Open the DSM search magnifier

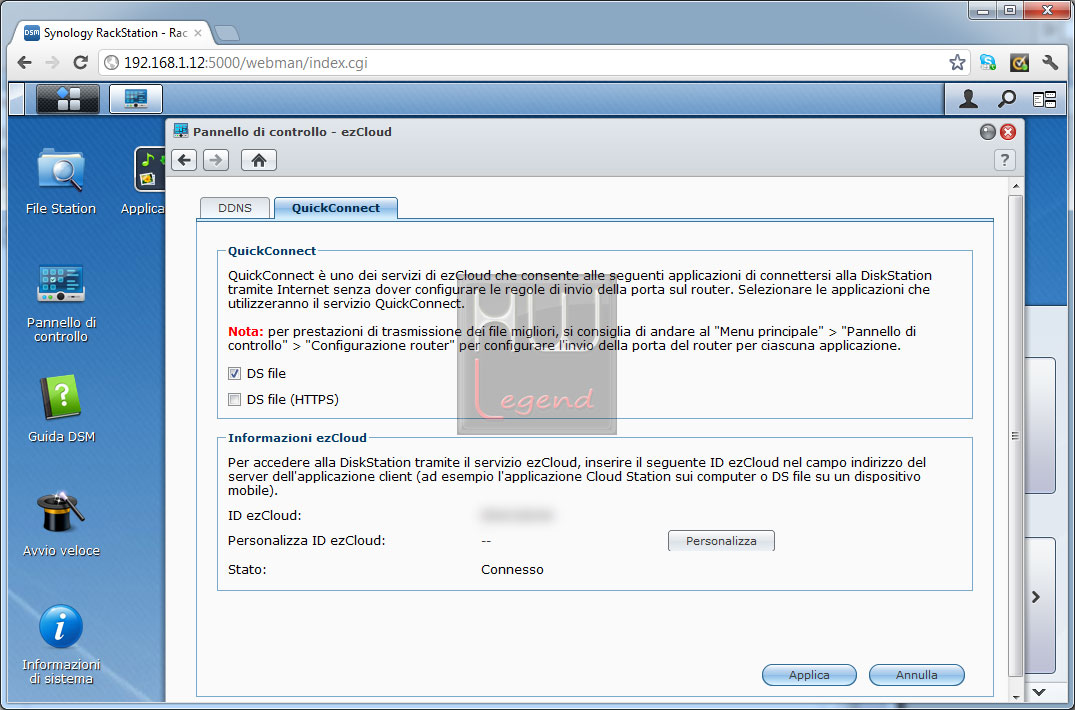1006,99
